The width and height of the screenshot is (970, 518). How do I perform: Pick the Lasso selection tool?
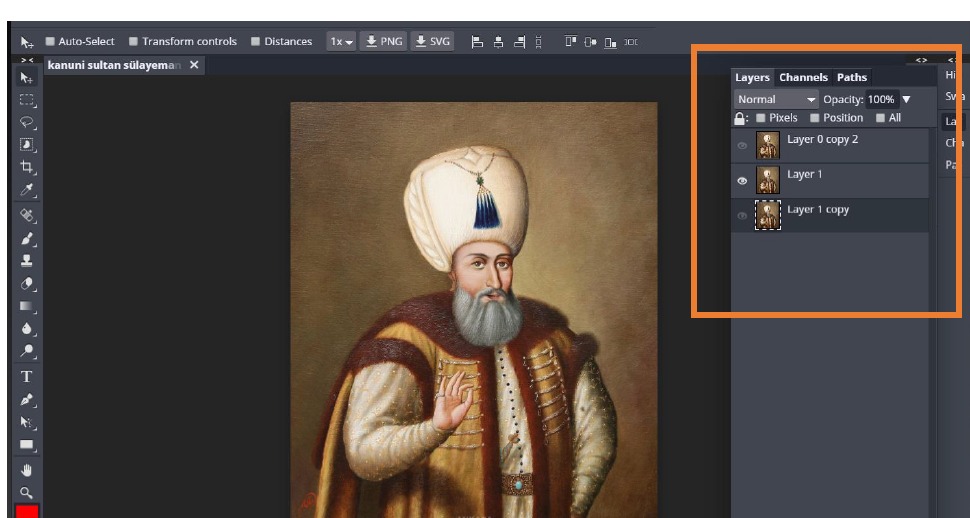pos(27,122)
